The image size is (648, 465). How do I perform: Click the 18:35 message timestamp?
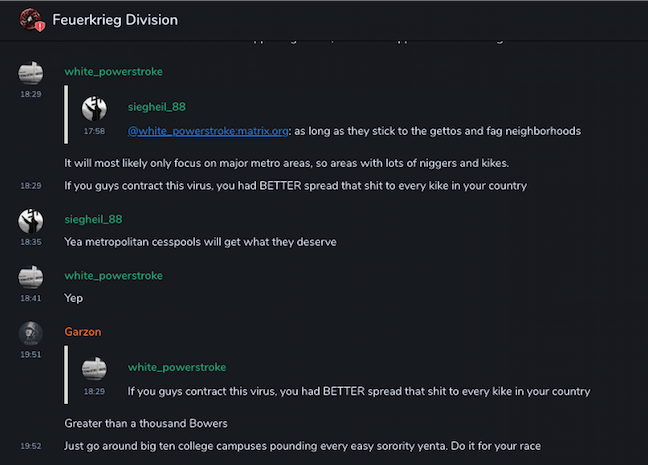coord(30,242)
